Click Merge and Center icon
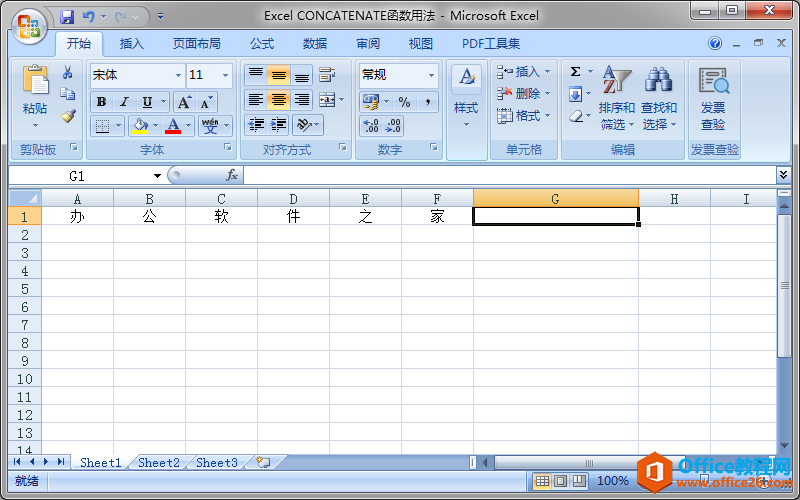 327,100
